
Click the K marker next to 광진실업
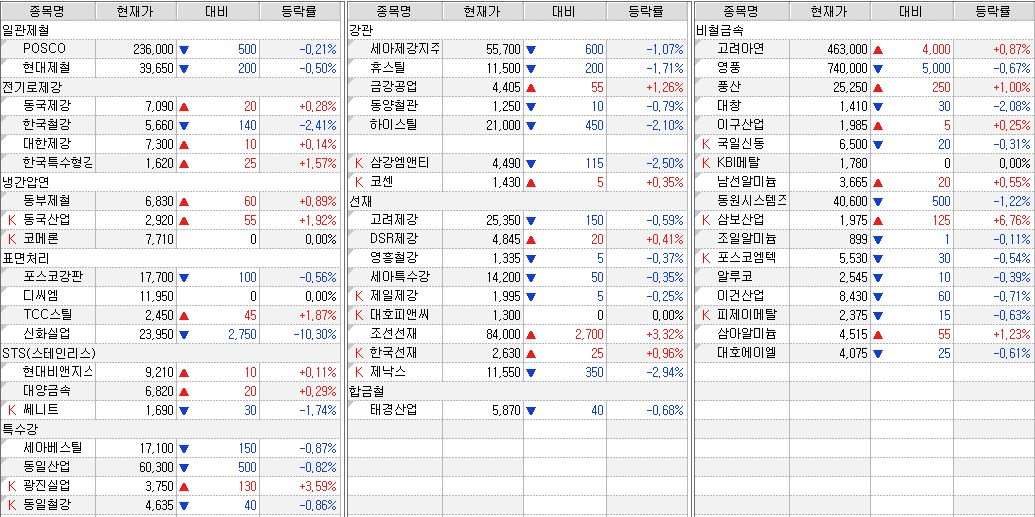pos(11,486)
